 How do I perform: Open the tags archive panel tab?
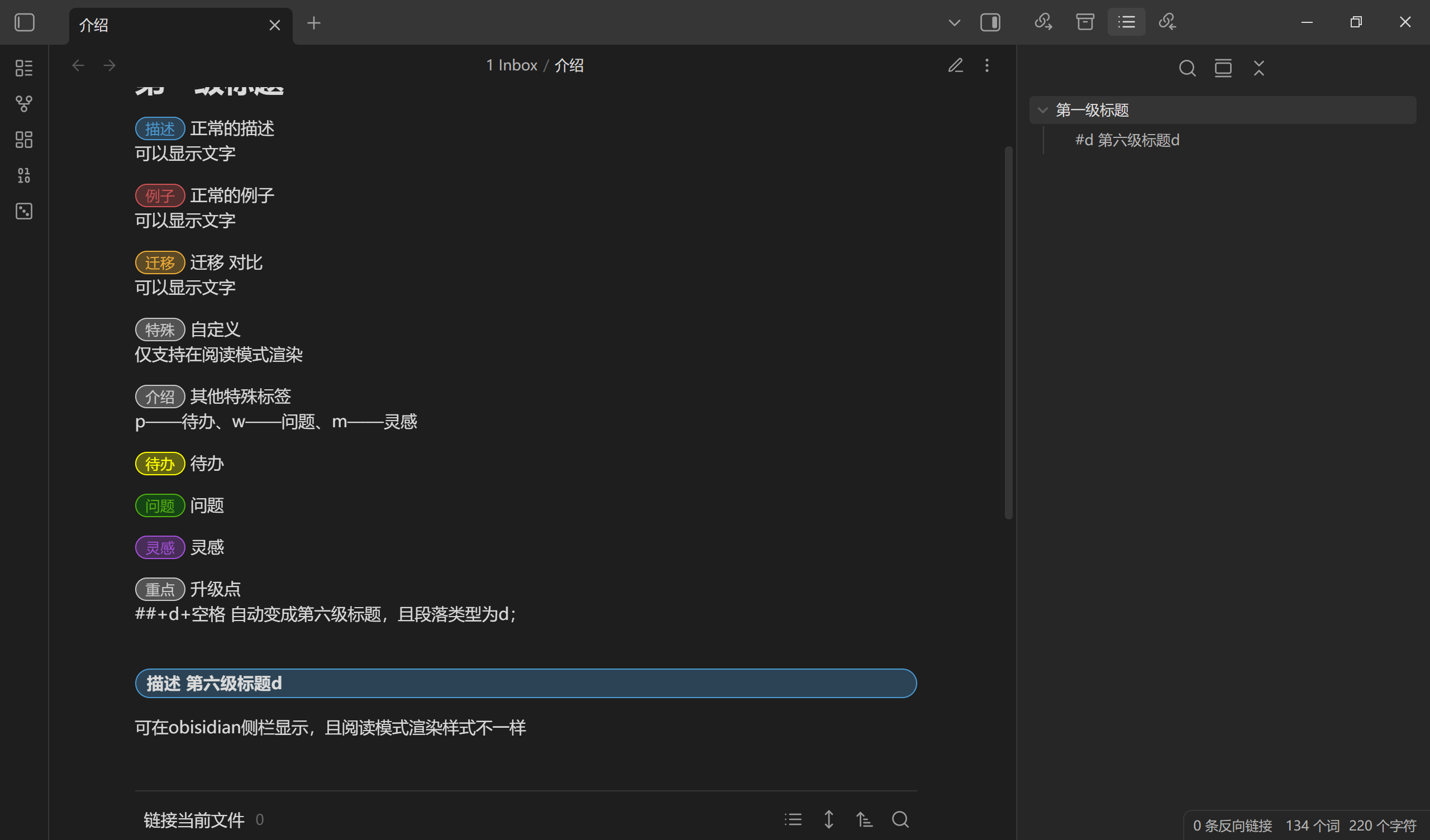(1085, 22)
